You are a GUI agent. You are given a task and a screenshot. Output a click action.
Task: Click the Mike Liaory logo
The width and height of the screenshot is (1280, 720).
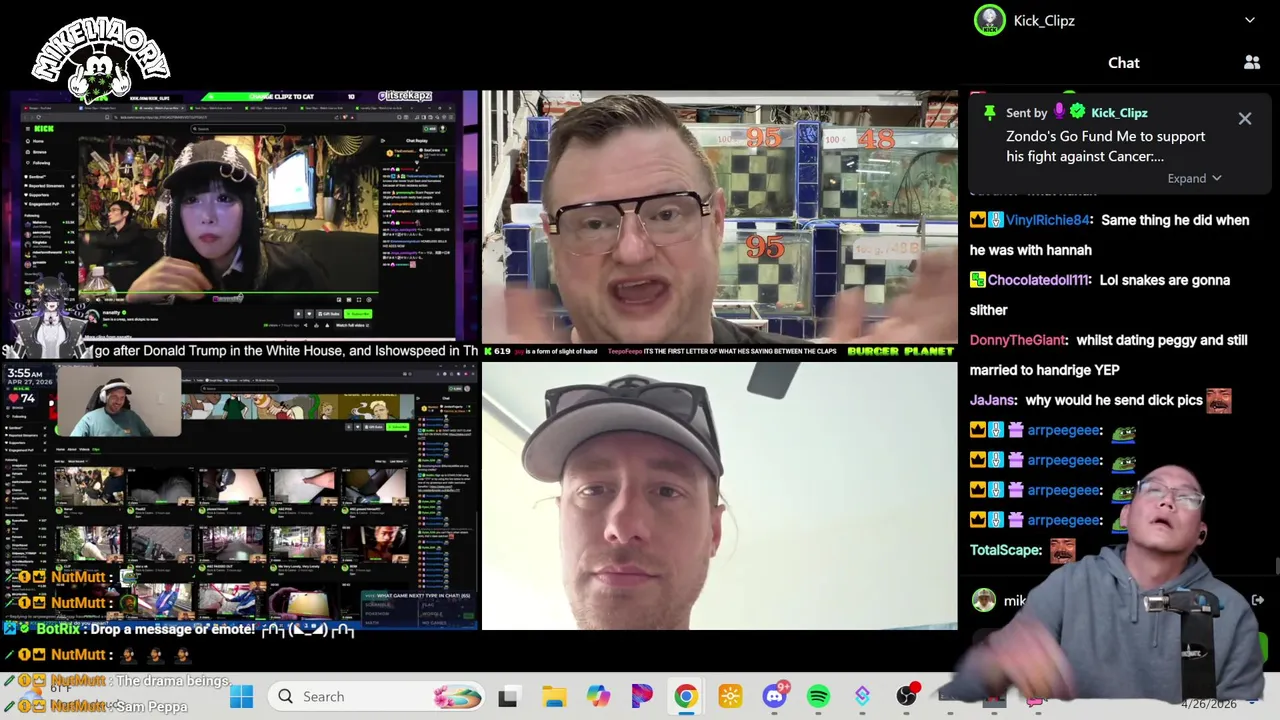[100, 58]
